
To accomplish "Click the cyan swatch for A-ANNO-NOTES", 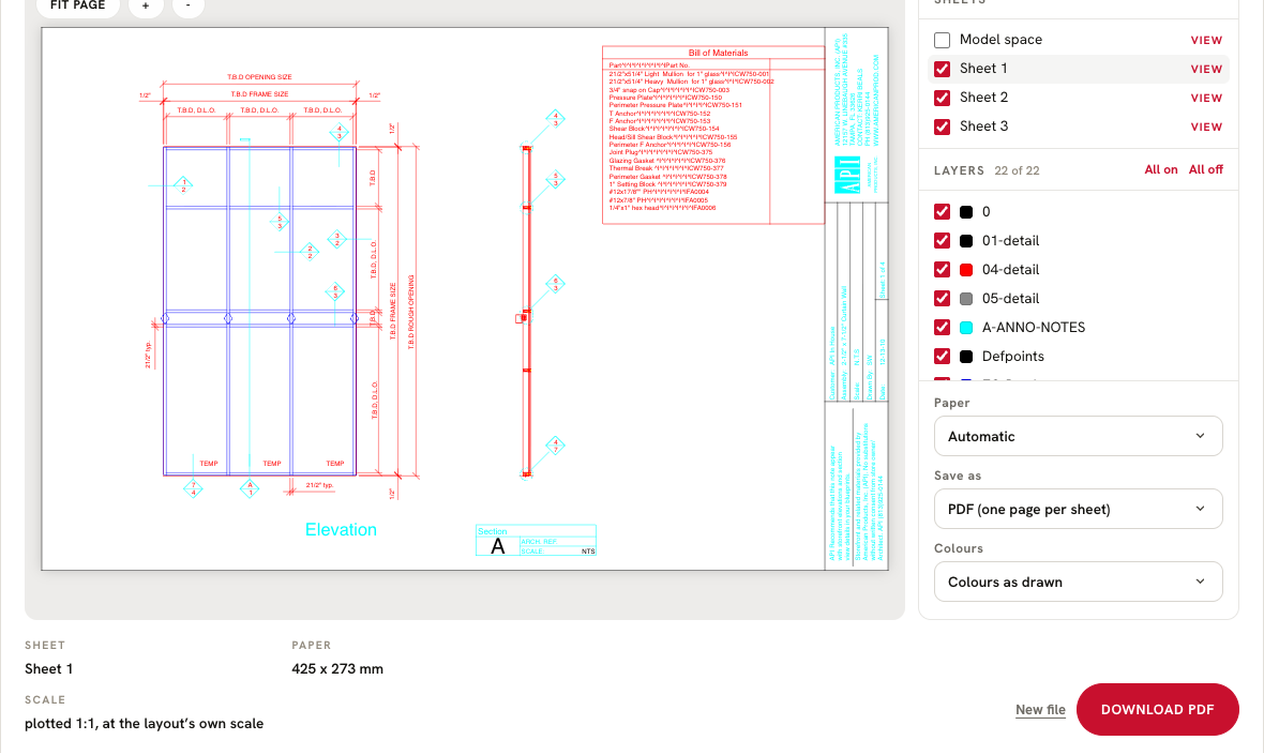I will point(966,328).
